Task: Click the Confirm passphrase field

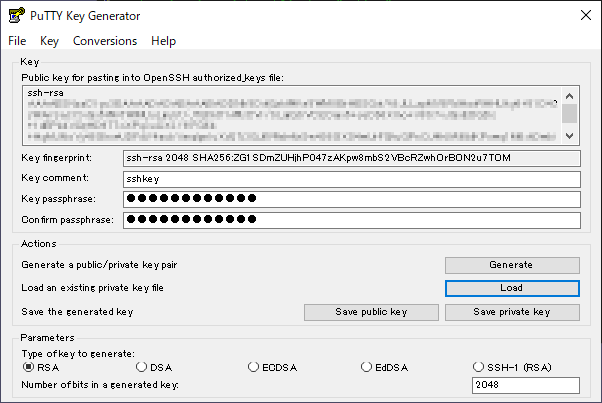Action: [x=352, y=220]
